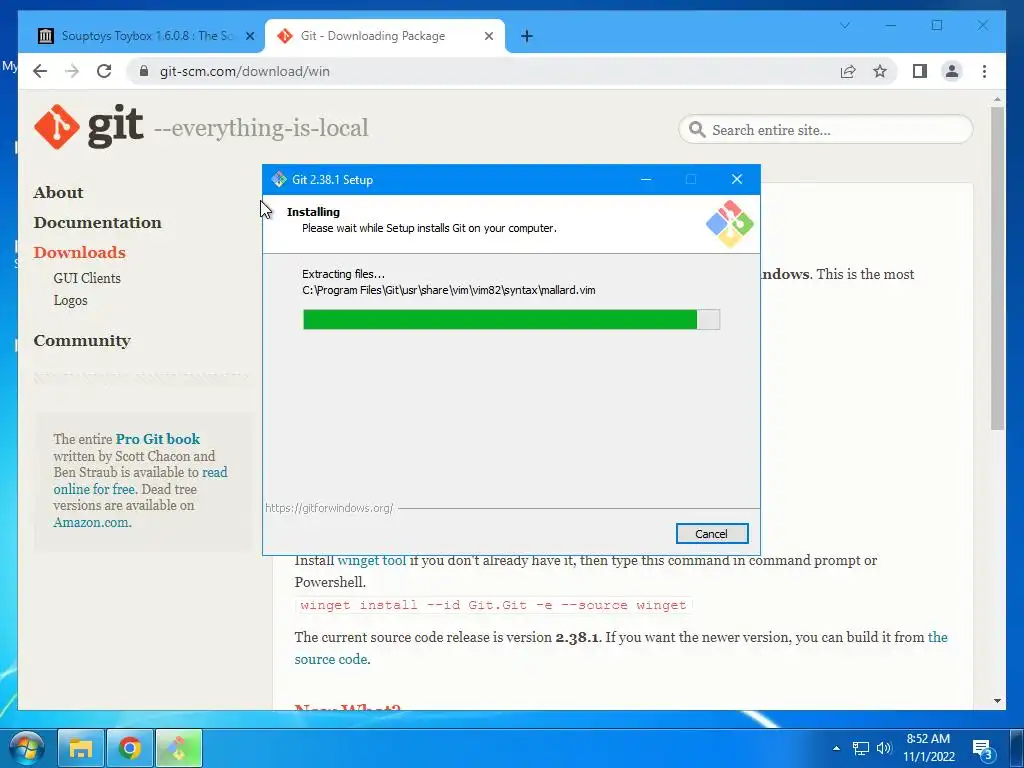Screen dimensions: 1024x768
Task: Open the Community section
Action: coord(82,340)
